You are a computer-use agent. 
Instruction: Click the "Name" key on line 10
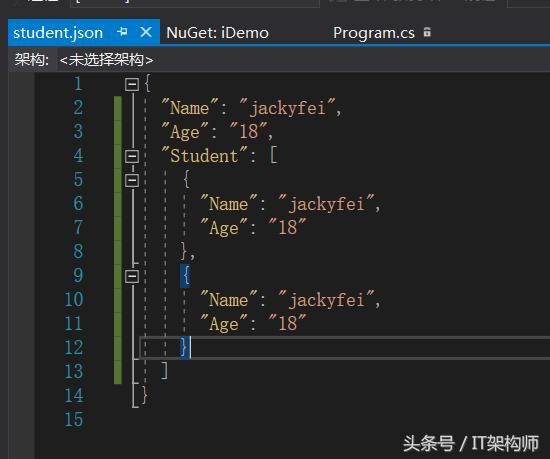(228, 299)
